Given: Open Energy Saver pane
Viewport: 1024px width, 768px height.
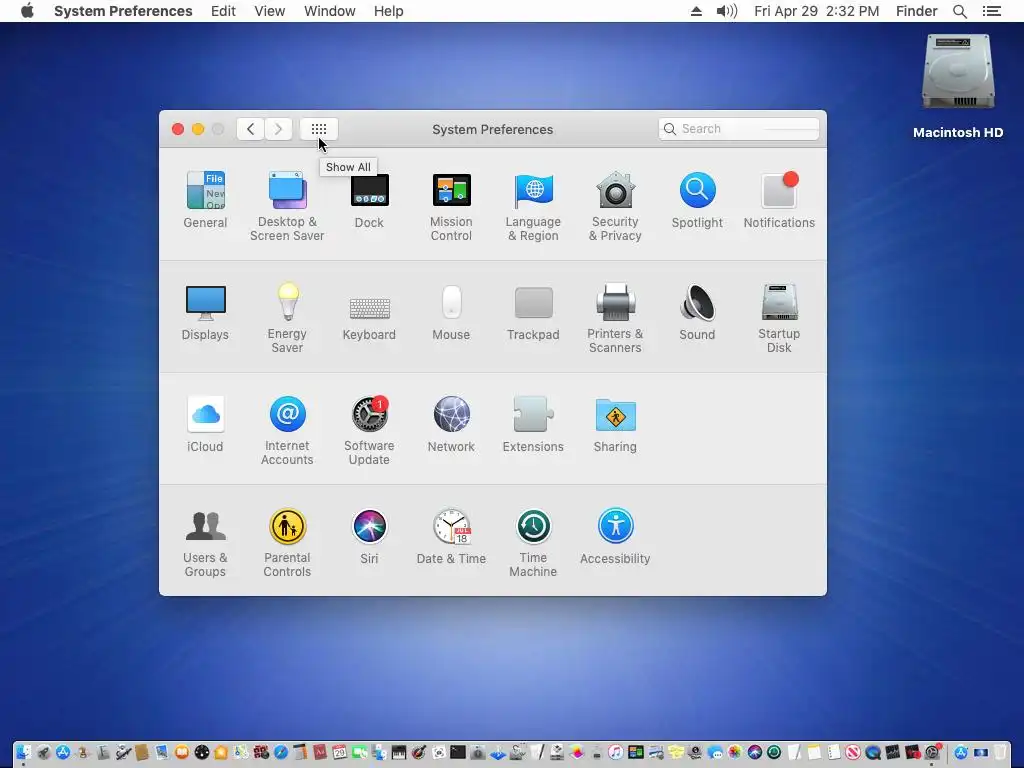Looking at the screenshot, I should tap(287, 319).
